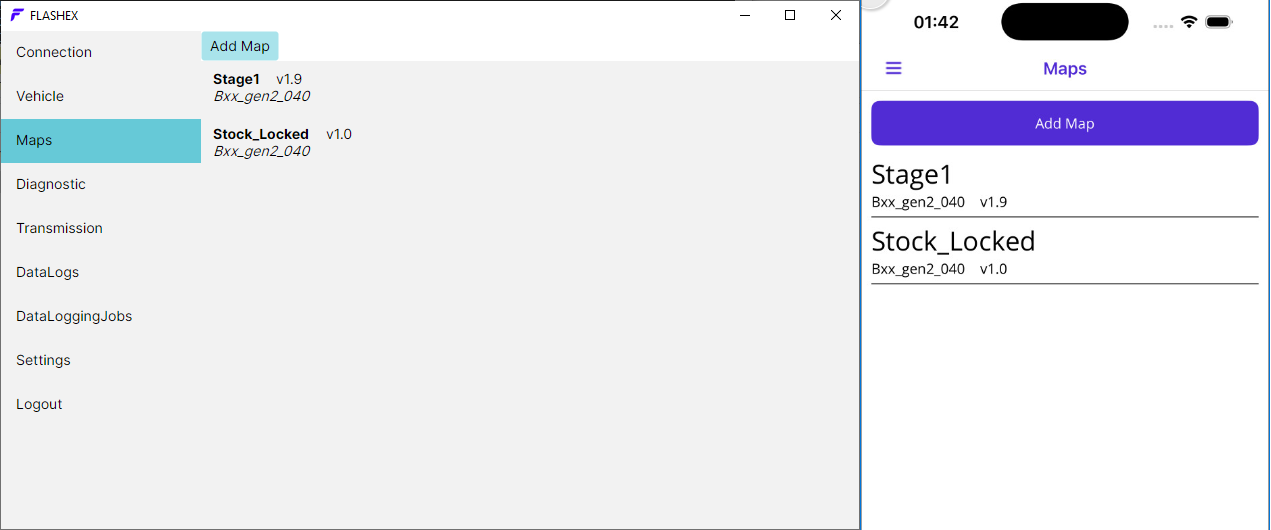
Task: Navigate to Transmission in sidebar
Action: [x=59, y=228]
